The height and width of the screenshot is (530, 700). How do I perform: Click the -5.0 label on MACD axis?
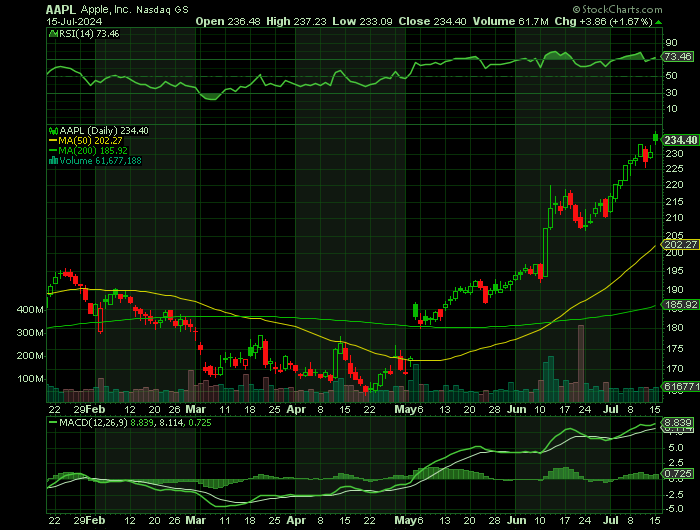coord(674,509)
